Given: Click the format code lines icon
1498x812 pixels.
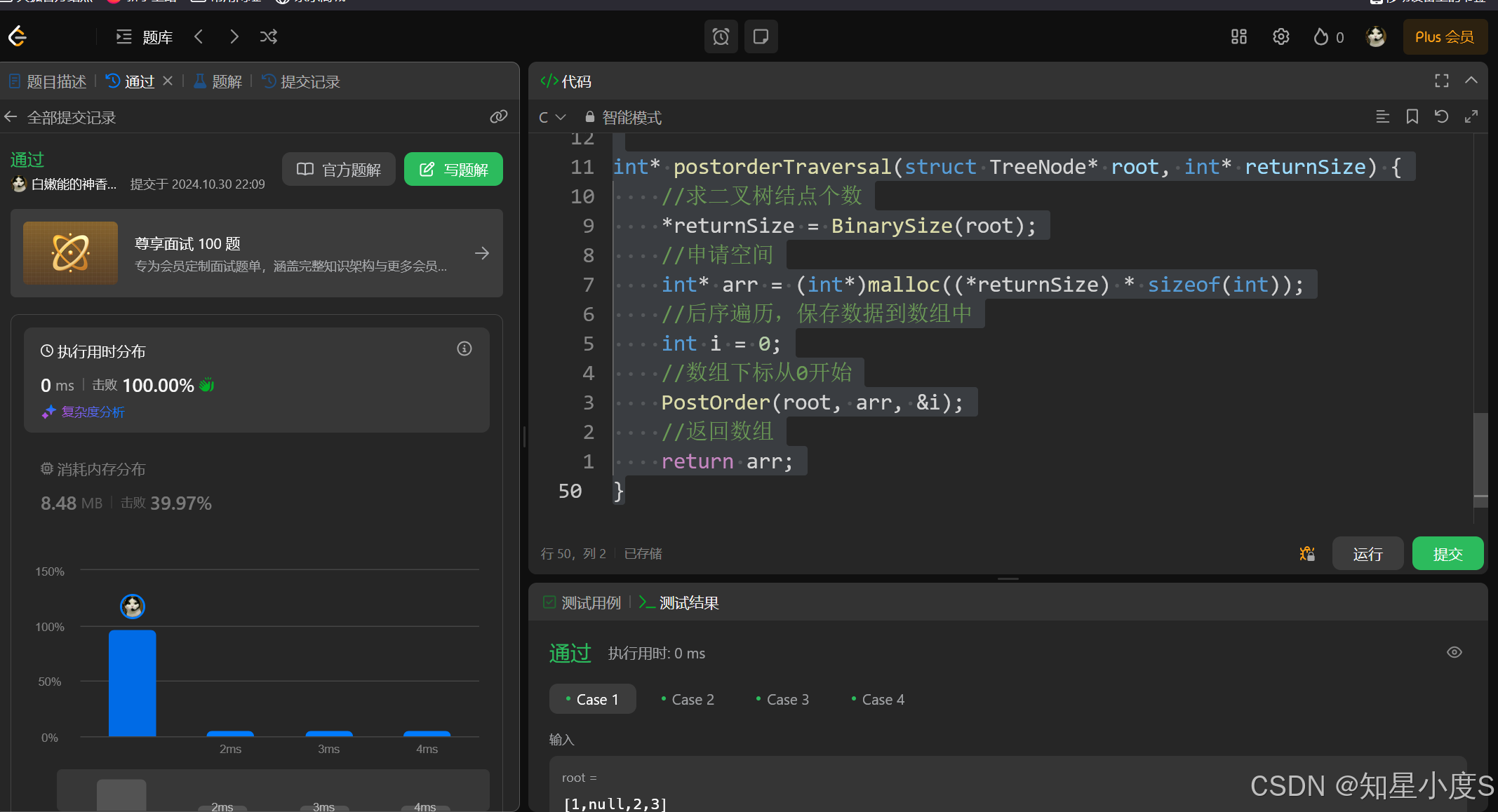Looking at the screenshot, I should coord(1382,116).
